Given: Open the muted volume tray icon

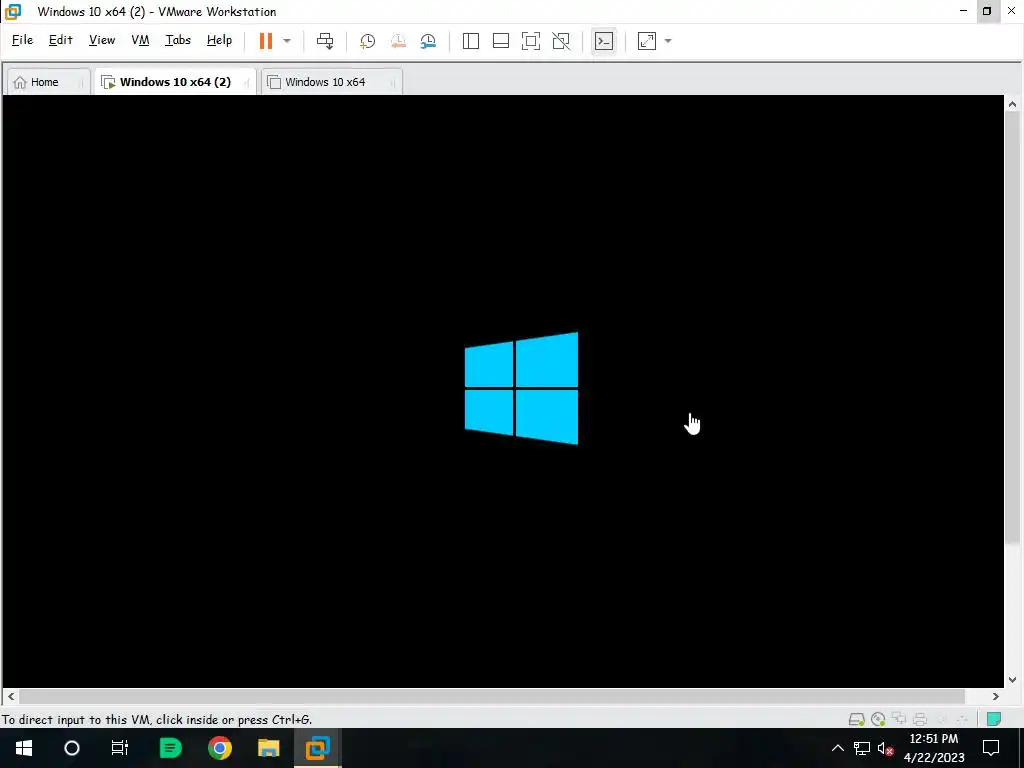Looking at the screenshot, I should (x=886, y=748).
